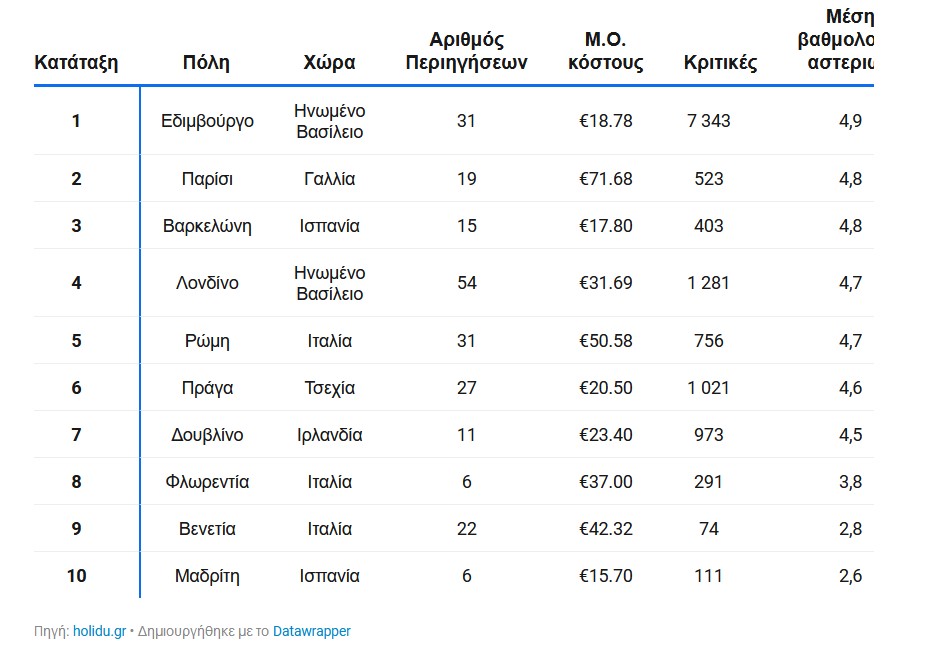Select the Εδιμβούργο city cell

pos(207,121)
